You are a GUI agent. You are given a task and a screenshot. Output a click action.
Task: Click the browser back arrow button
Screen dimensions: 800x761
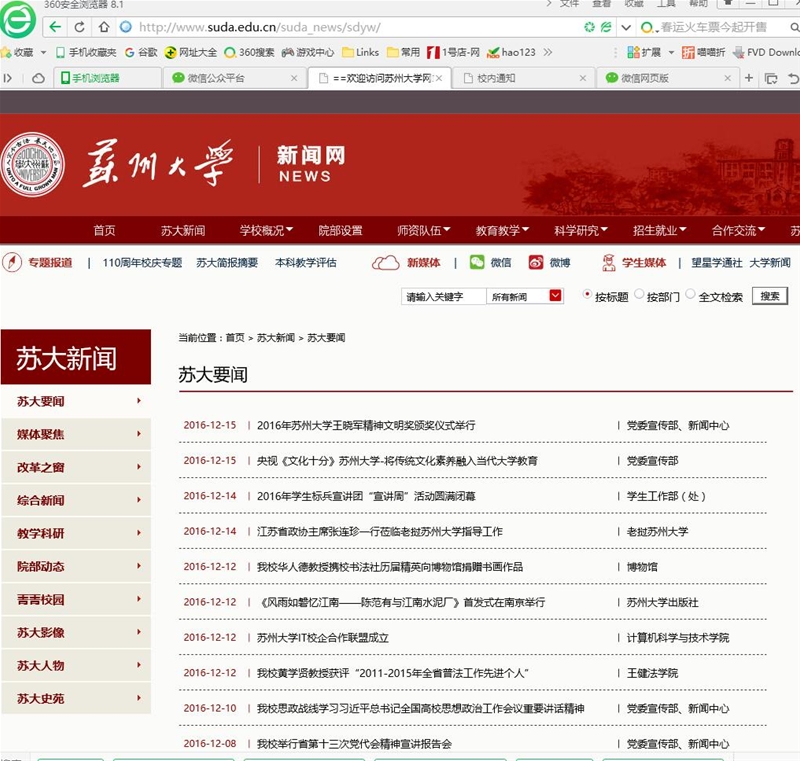tap(59, 27)
